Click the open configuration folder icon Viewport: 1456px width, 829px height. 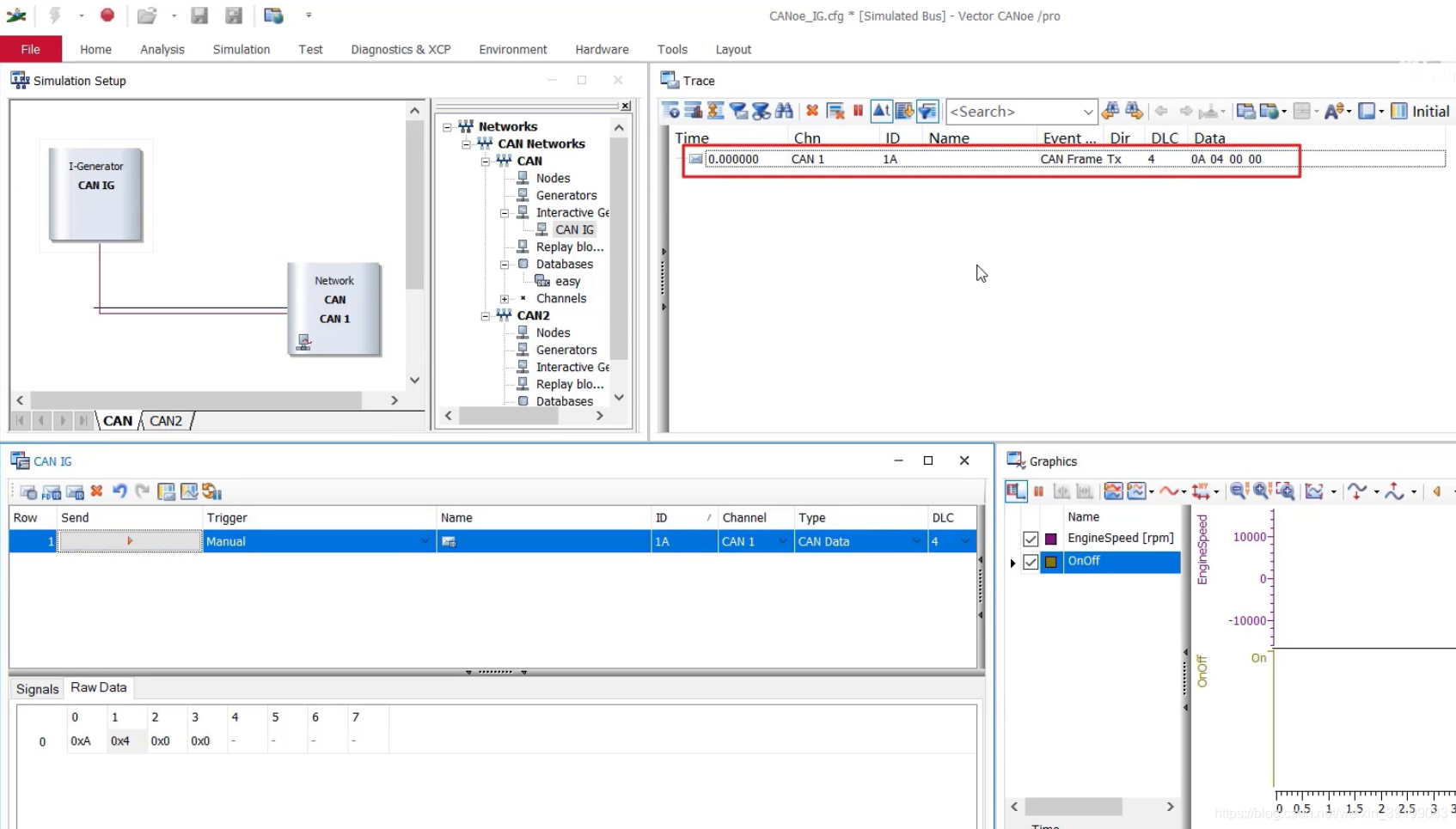(x=147, y=15)
